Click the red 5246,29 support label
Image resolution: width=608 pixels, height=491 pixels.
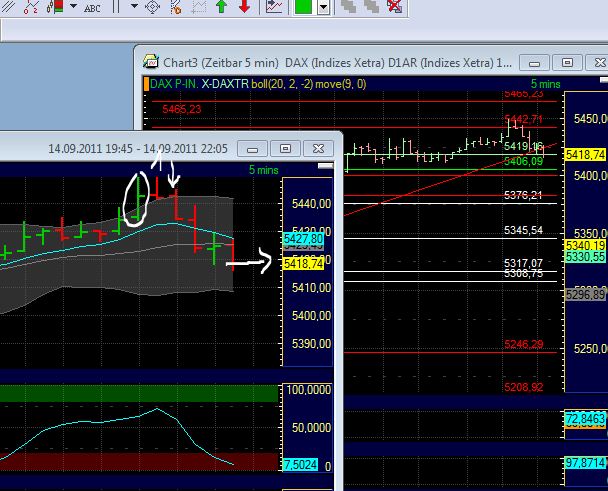tap(523, 344)
